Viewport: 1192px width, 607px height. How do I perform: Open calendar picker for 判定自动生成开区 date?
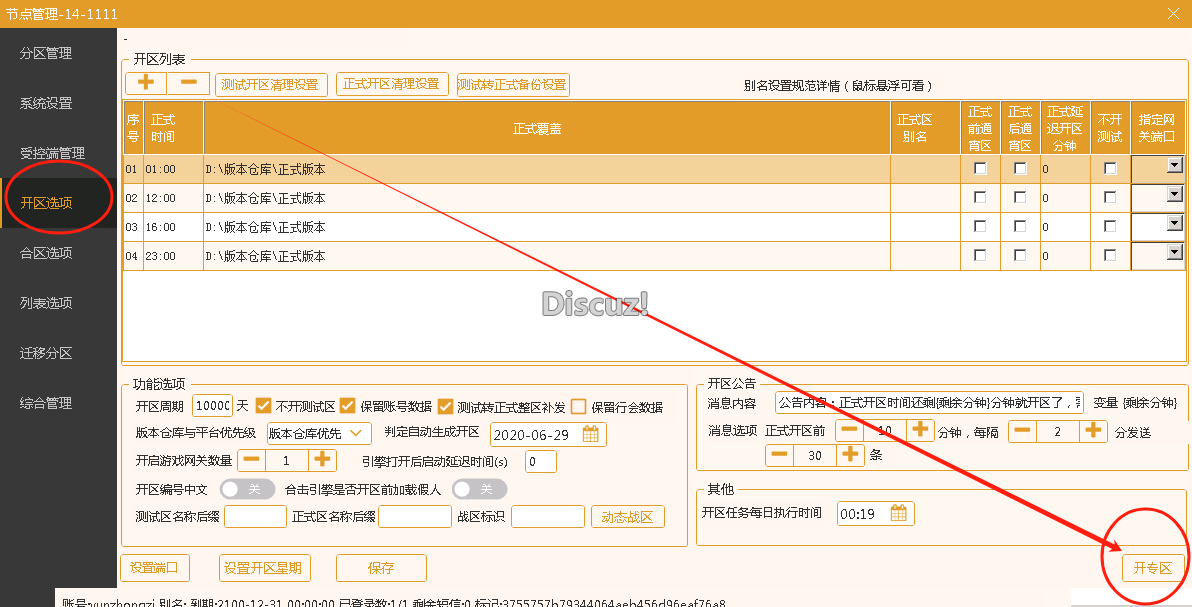[x=588, y=435]
